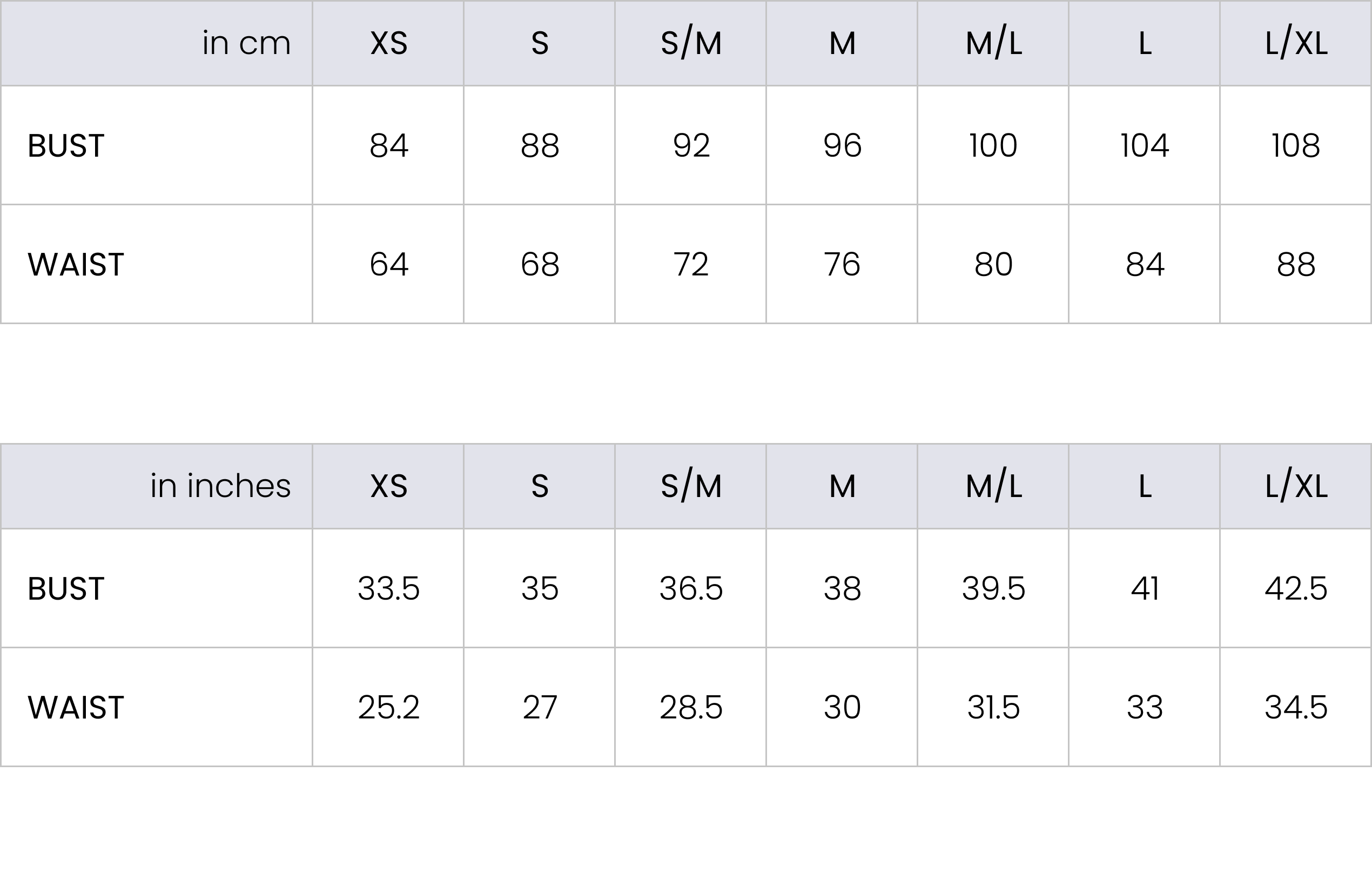This screenshot has height=886, width=1372.
Task: Click the waist value 64
Action: (389, 265)
